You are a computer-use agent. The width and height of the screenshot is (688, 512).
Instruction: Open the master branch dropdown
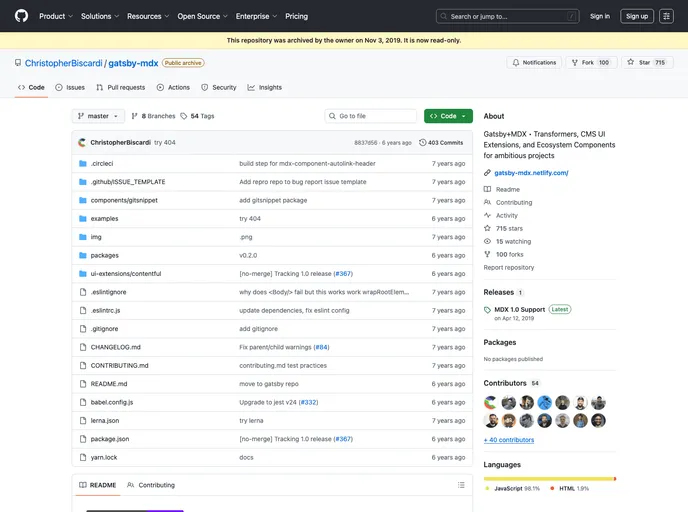(x=98, y=116)
